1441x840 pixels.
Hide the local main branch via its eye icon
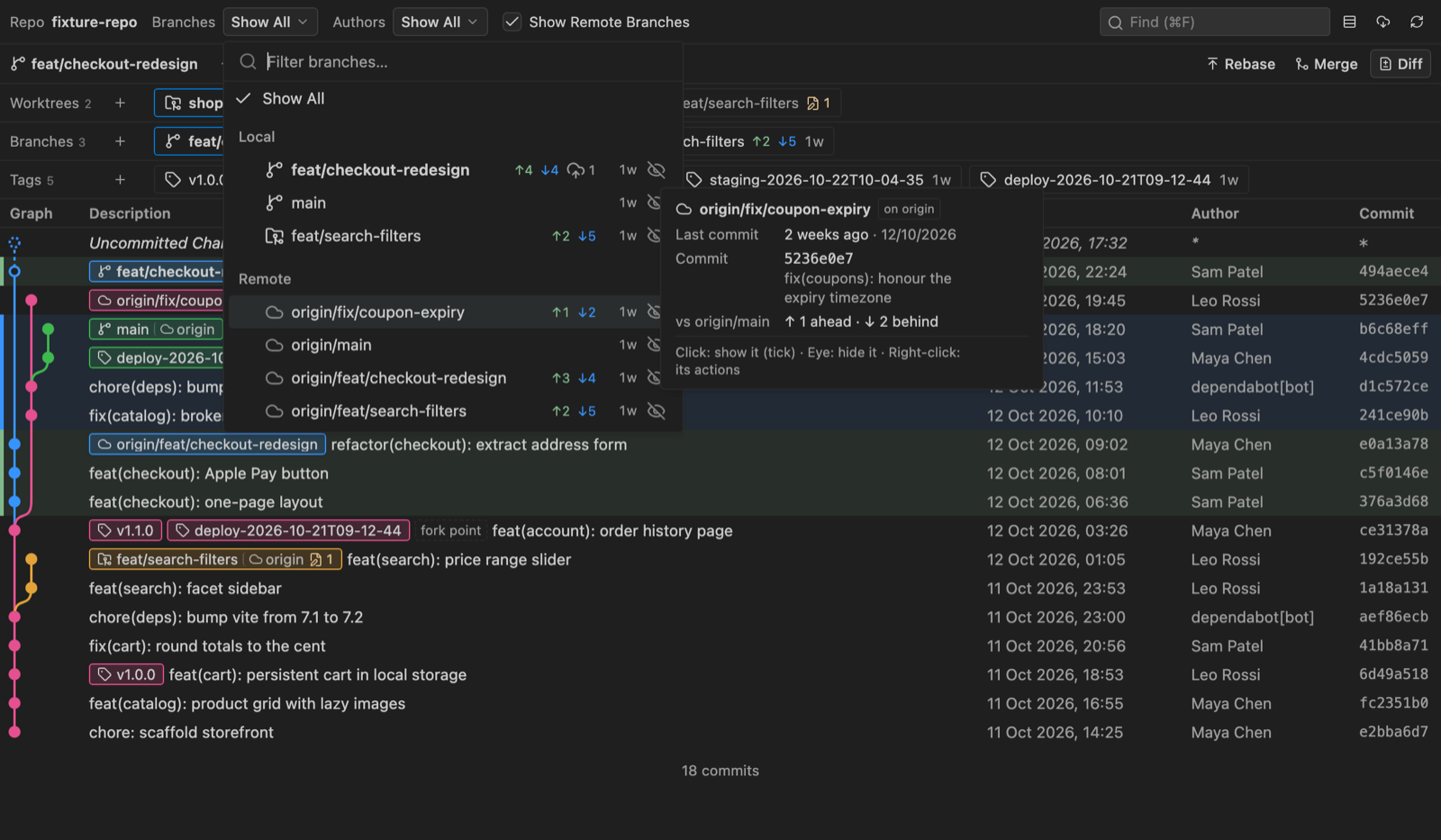[655, 203]
